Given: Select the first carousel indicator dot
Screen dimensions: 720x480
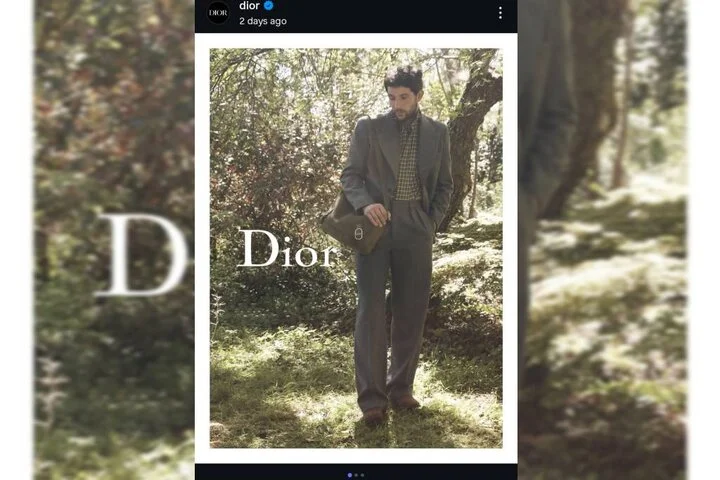Looking at the screenshot, I should click(x=350, y=475).
